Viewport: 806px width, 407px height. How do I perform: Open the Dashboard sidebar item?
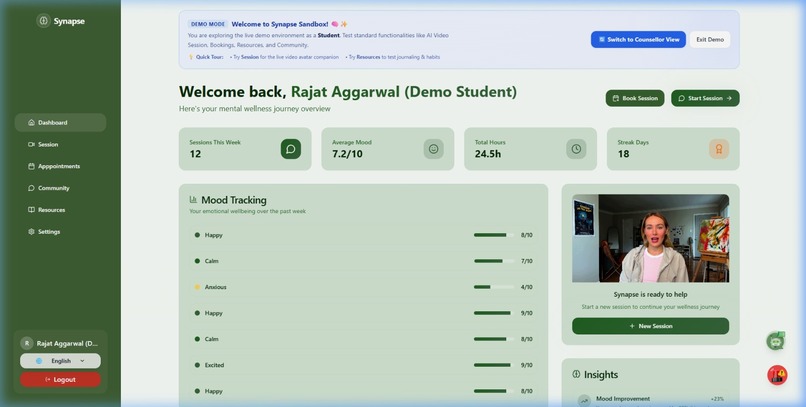[x=60, y=122]
